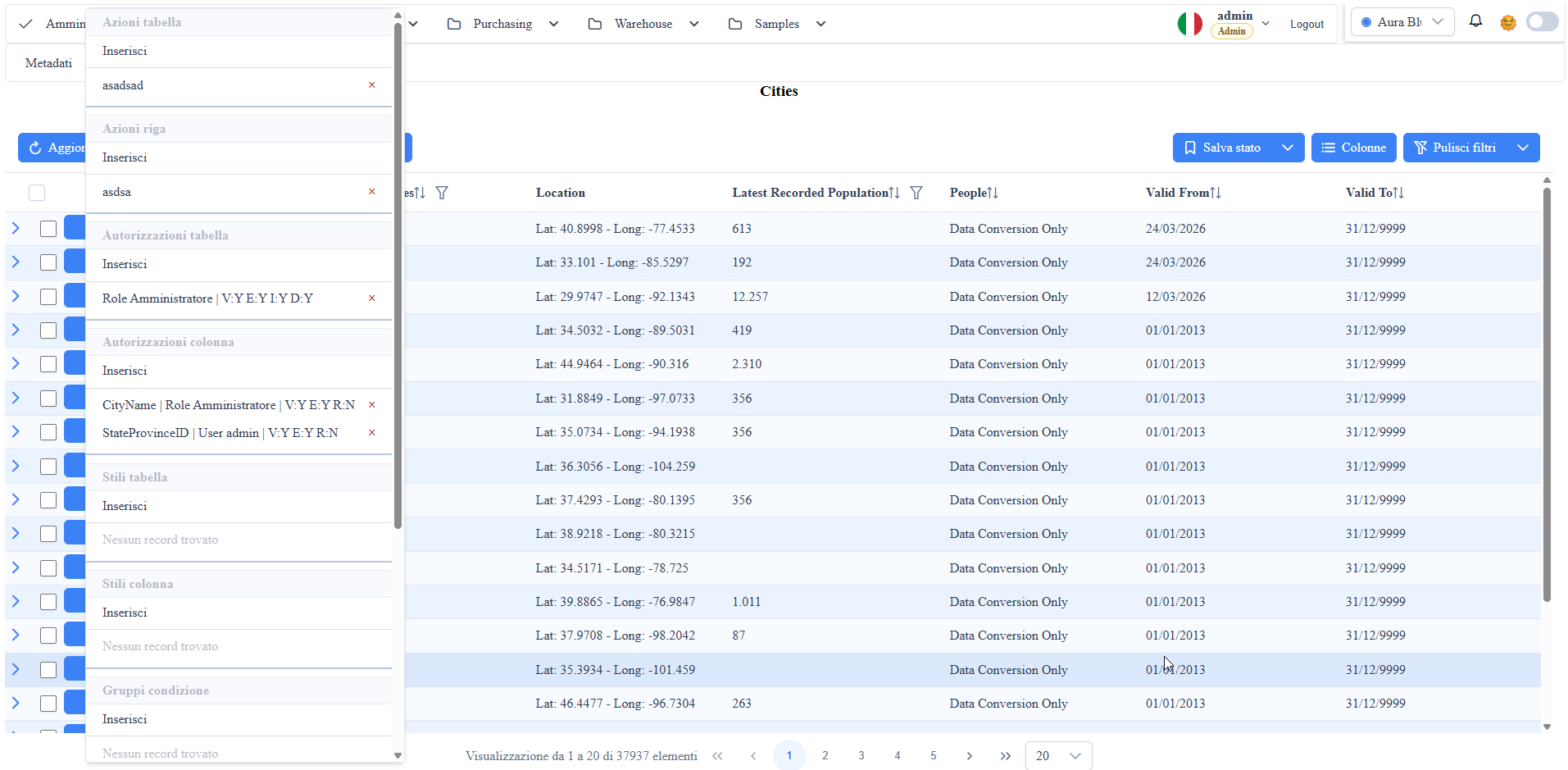1568x770 pixels.
Task: Open the Pulisci filtri dropdown arrow
Action: point(1523,148)
